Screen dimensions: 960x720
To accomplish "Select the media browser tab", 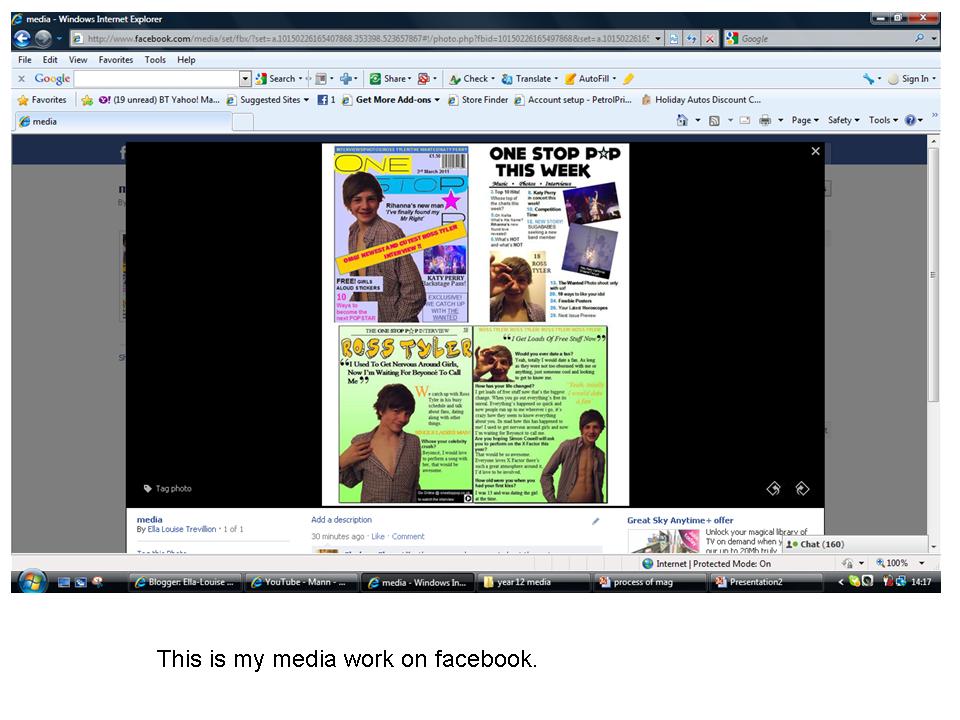I will 122,121.
